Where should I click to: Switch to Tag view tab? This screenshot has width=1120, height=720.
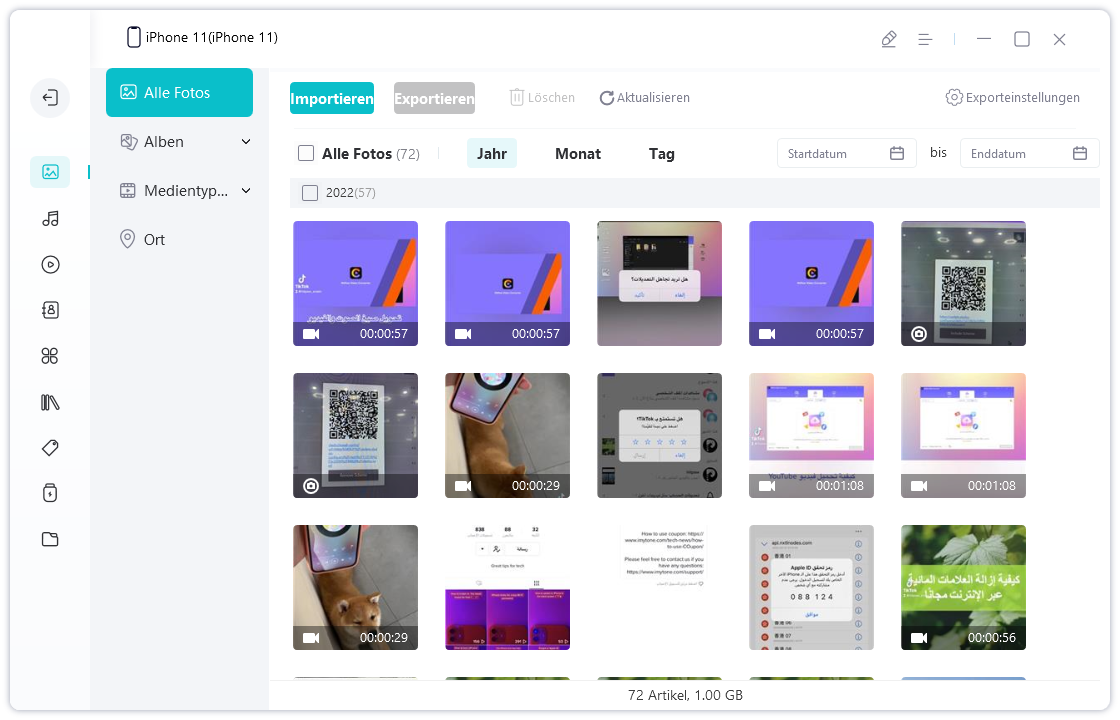coord(661,154)
